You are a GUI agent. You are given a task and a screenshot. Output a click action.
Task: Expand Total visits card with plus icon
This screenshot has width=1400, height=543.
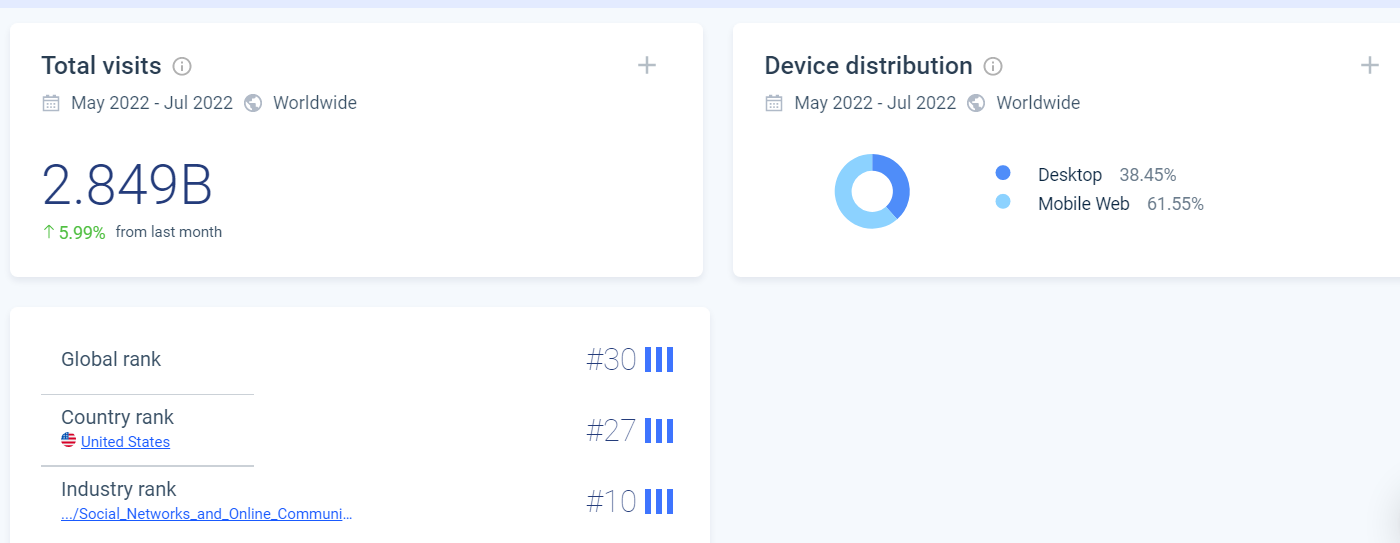tap(647, 65)
